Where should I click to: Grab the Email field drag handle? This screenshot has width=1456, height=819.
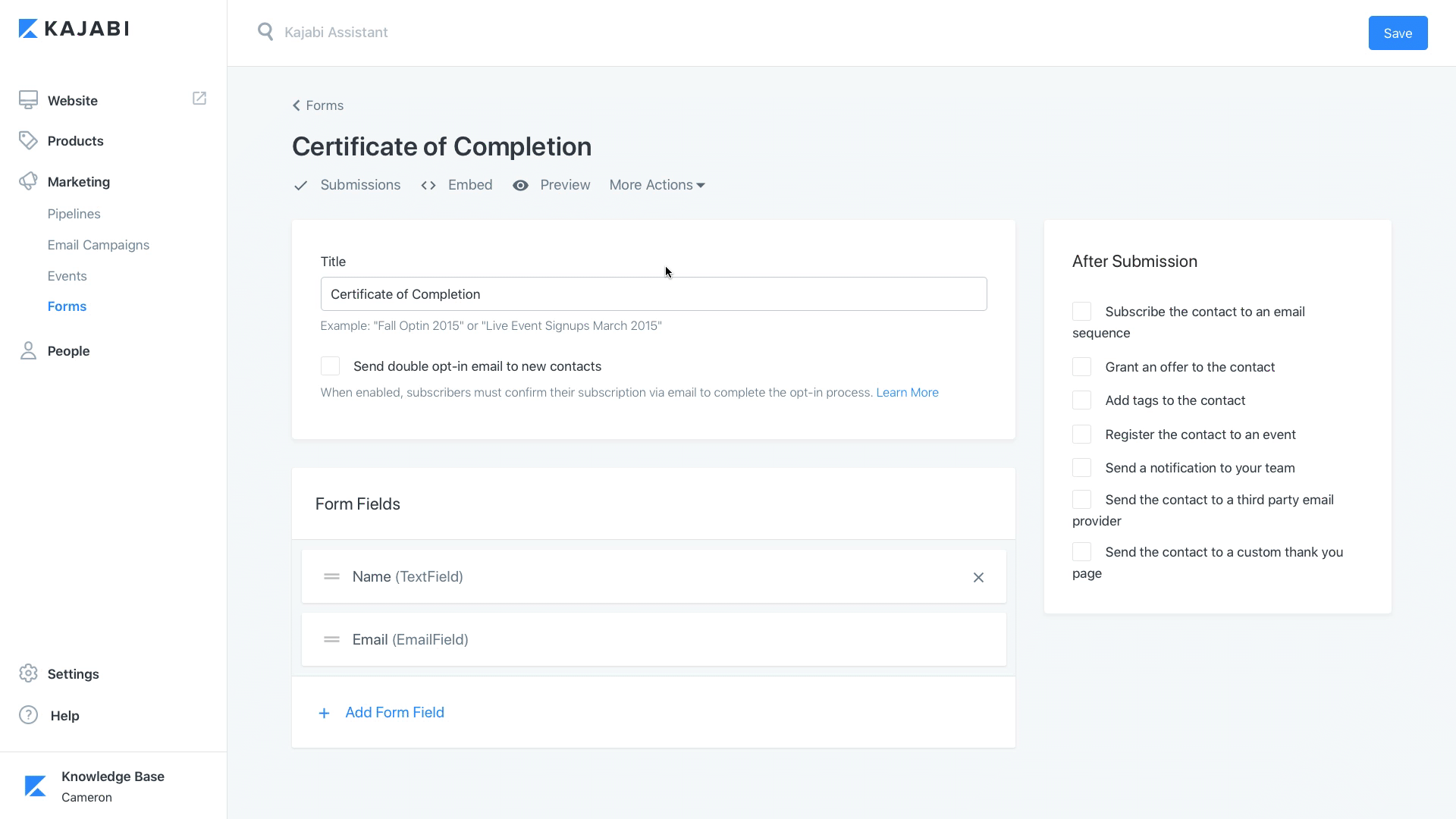(x=331, y=639)
